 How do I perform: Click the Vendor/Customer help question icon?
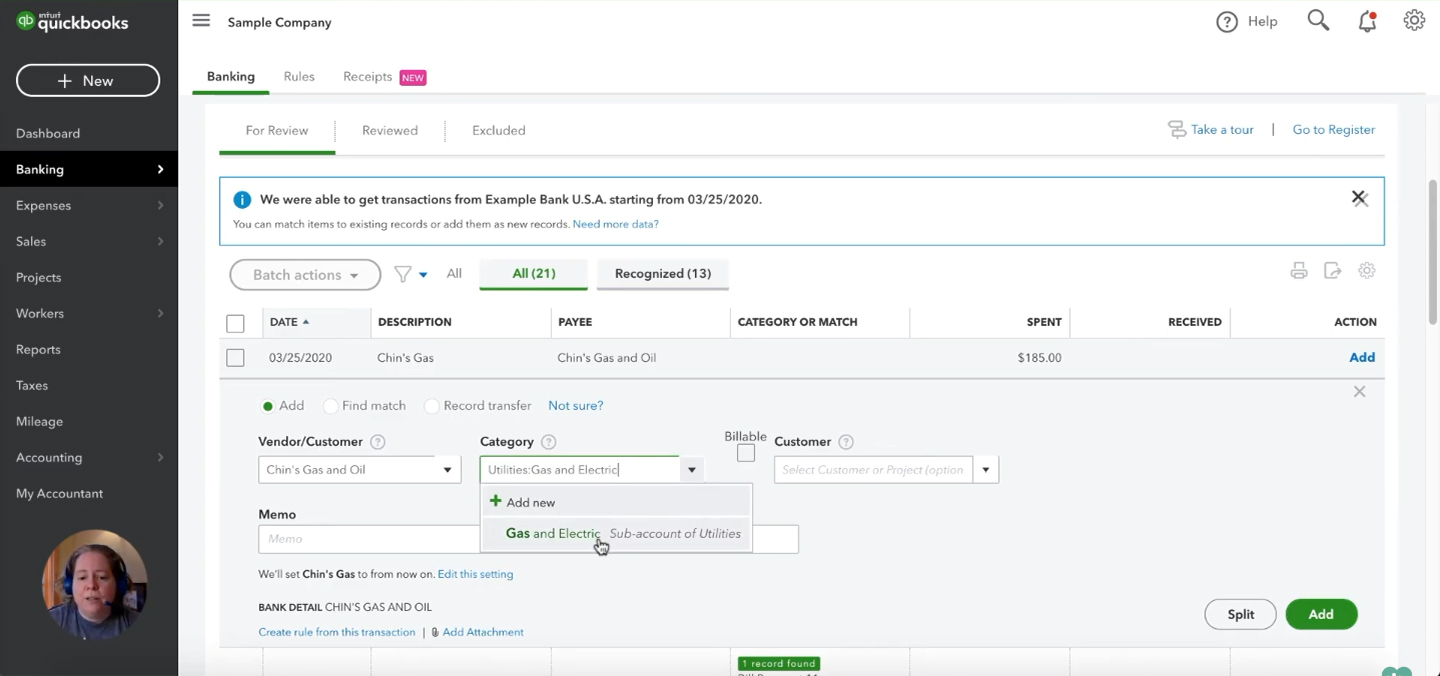click(x=378, y=442)
